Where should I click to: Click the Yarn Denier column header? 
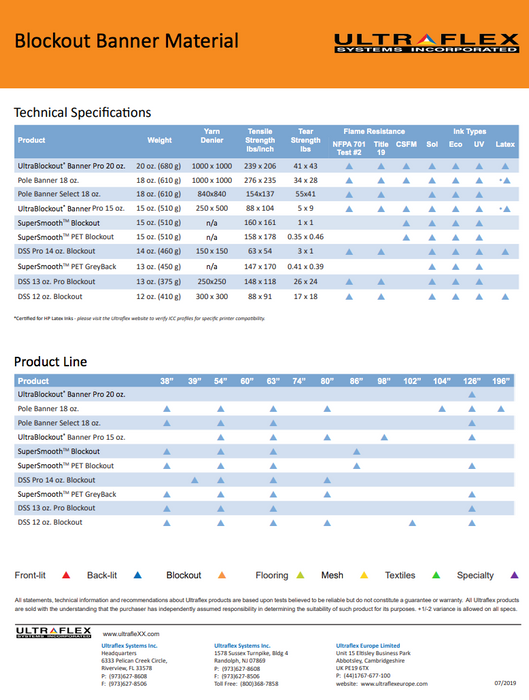click(212, 136)
